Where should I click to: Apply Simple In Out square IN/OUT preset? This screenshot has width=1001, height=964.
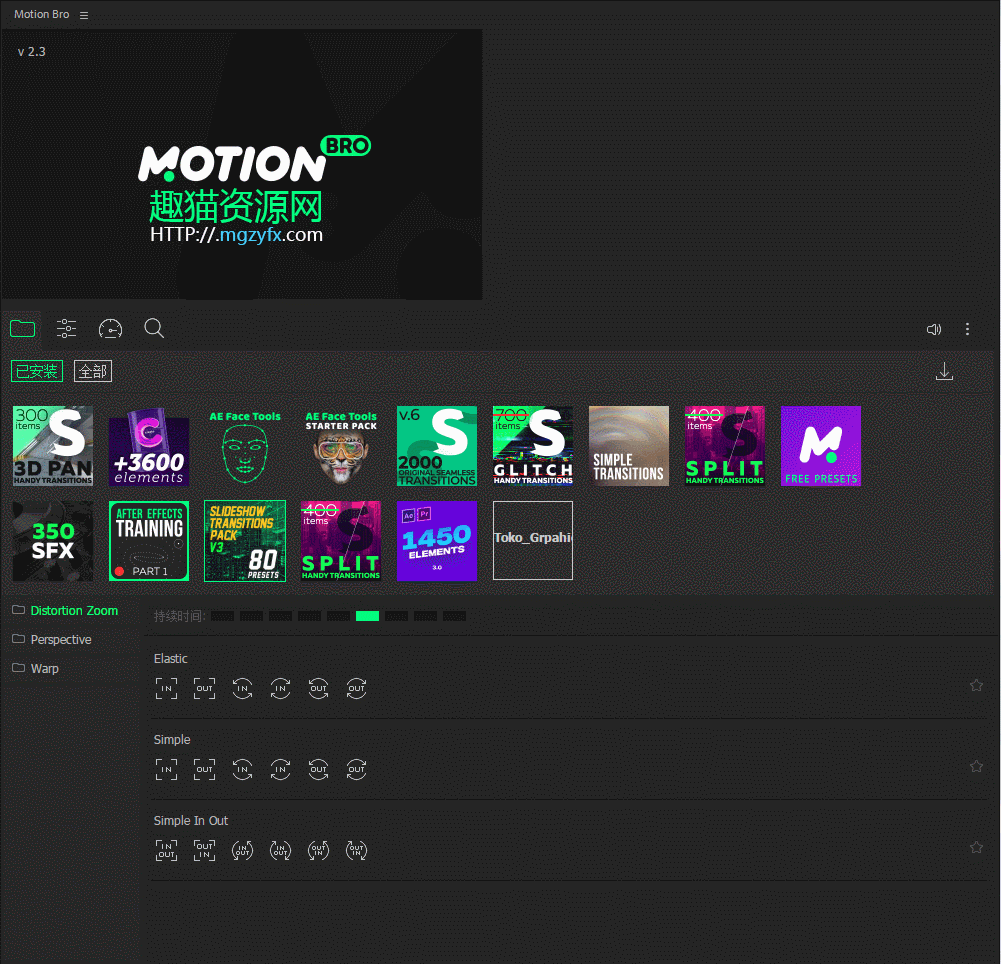click(167, 850)
